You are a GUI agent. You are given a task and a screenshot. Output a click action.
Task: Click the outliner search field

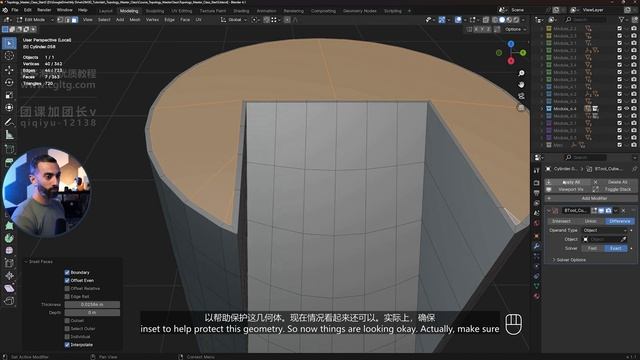[585, 20]
